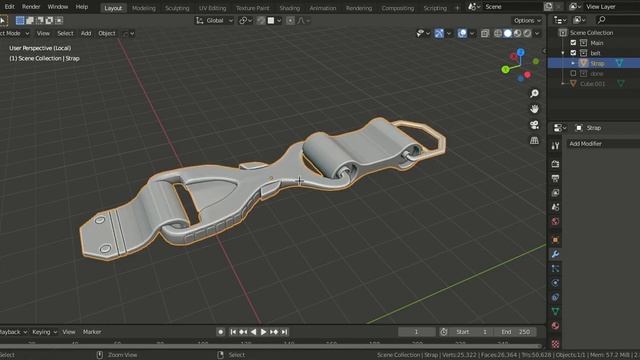The height and width of the screenshot is (360, 640).
Task: Open the Object properties tab
Action: coord(555,240)
